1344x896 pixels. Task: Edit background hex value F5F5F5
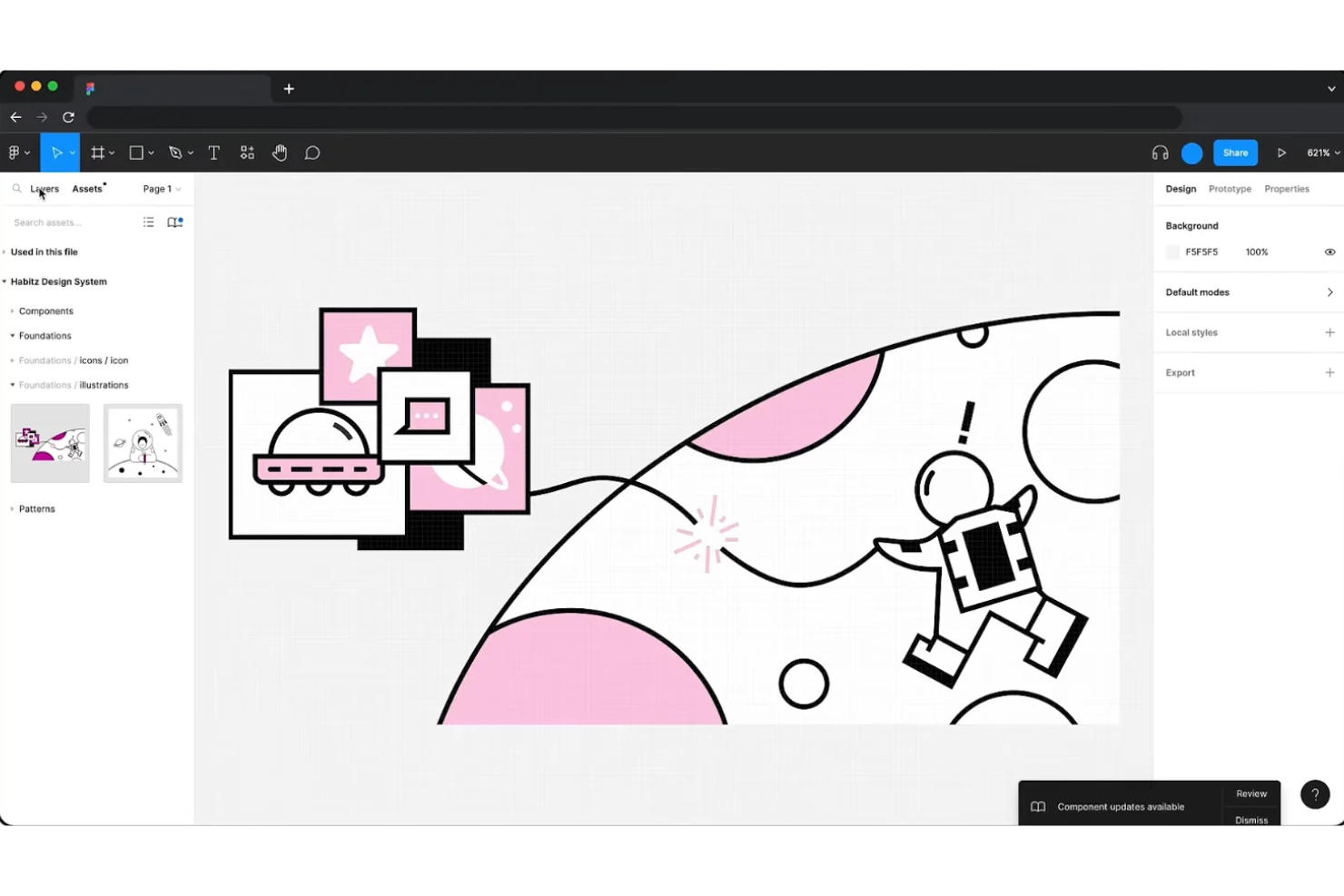pos(1201,252)
